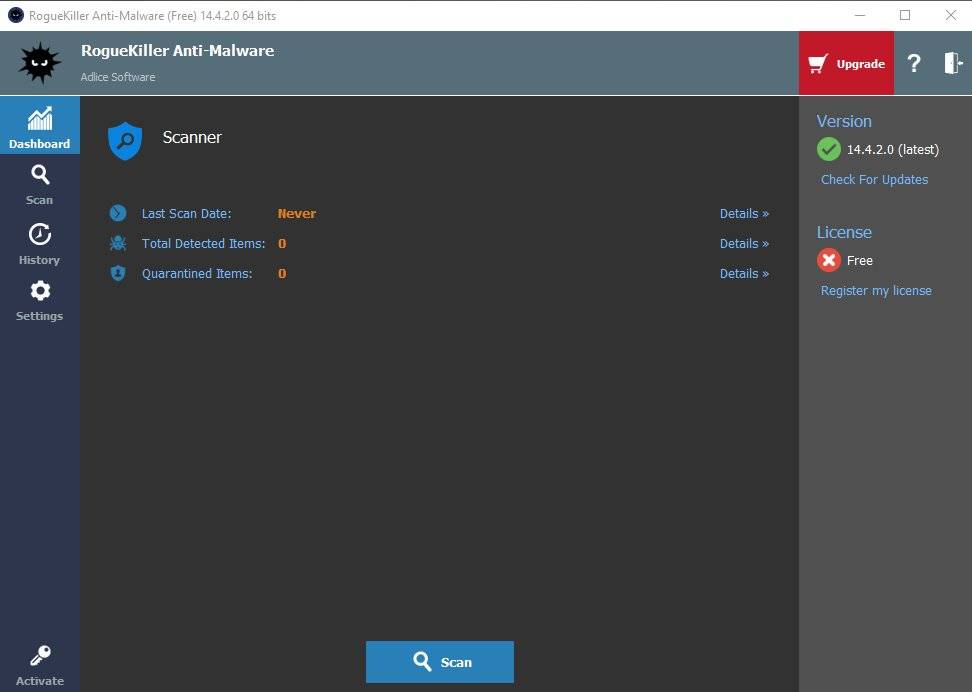Click the 'Last Scan Date:' label
The height and width of the screenshot is (692, 972).
click(187, 213)
